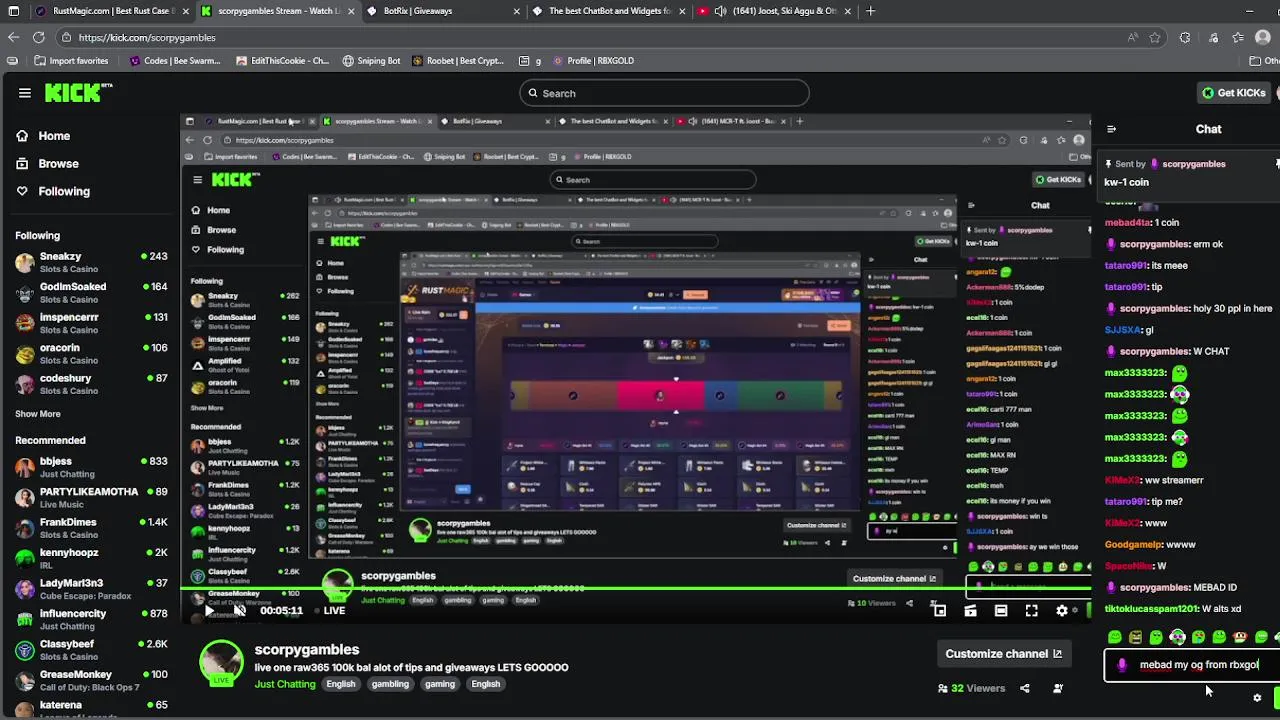The width and height of the screenshot is (1280, 720).
Task: Open Sniping Bot bookmark
Action: click(x=371, y=60)
